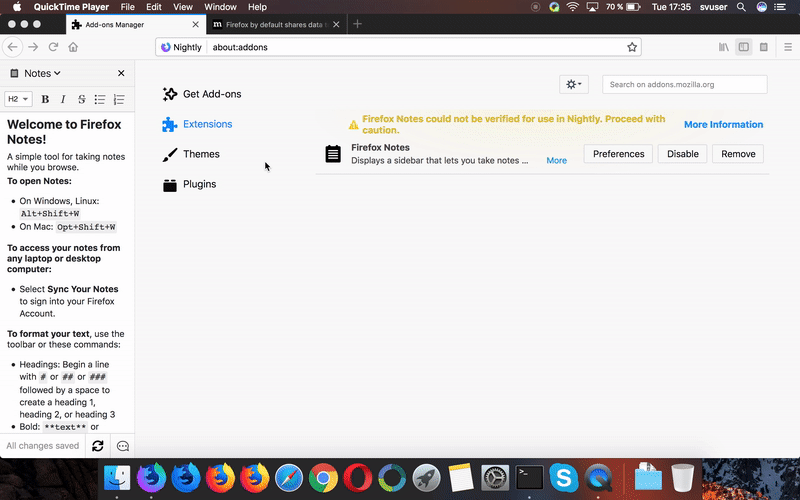Toggle italic formatting in Notes toolbar
Image resolution: width=800 pixels, height=500 pixels.
[63, 99]
